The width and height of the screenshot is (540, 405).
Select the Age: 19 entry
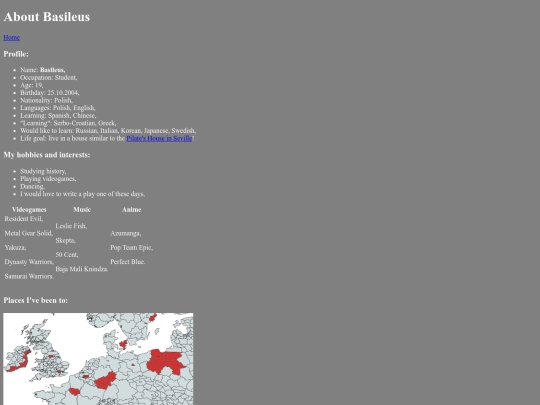coord(32,85)
